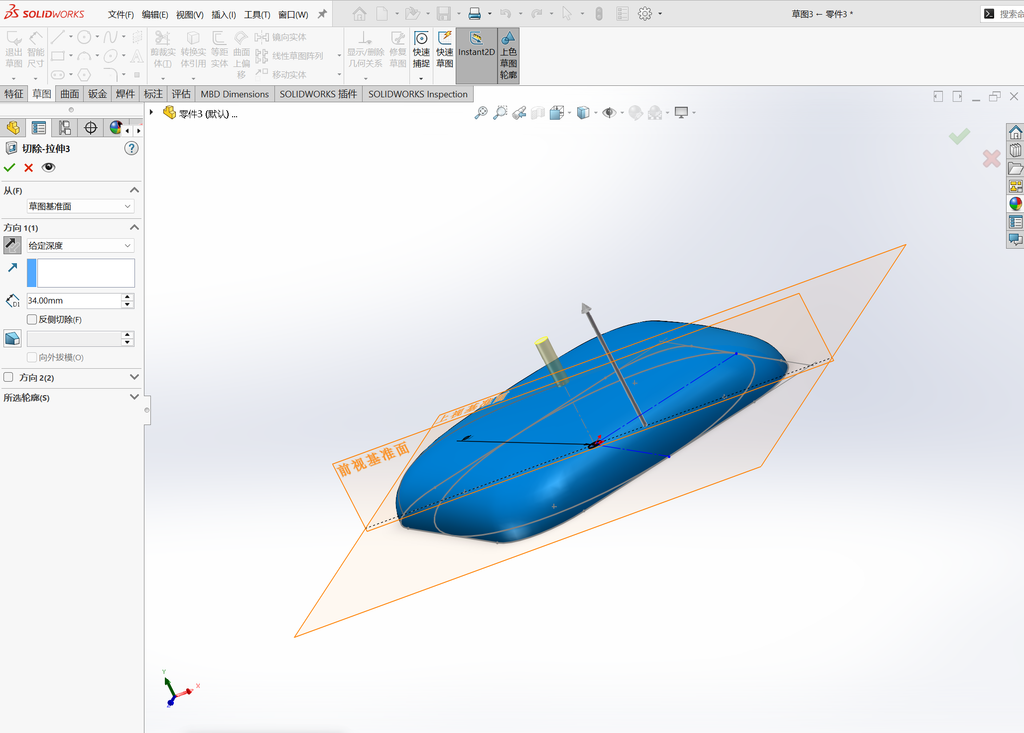Open help for the 切除-拉伸3 feature
The width and height of the screenshot is (1024, 733).
131,148
